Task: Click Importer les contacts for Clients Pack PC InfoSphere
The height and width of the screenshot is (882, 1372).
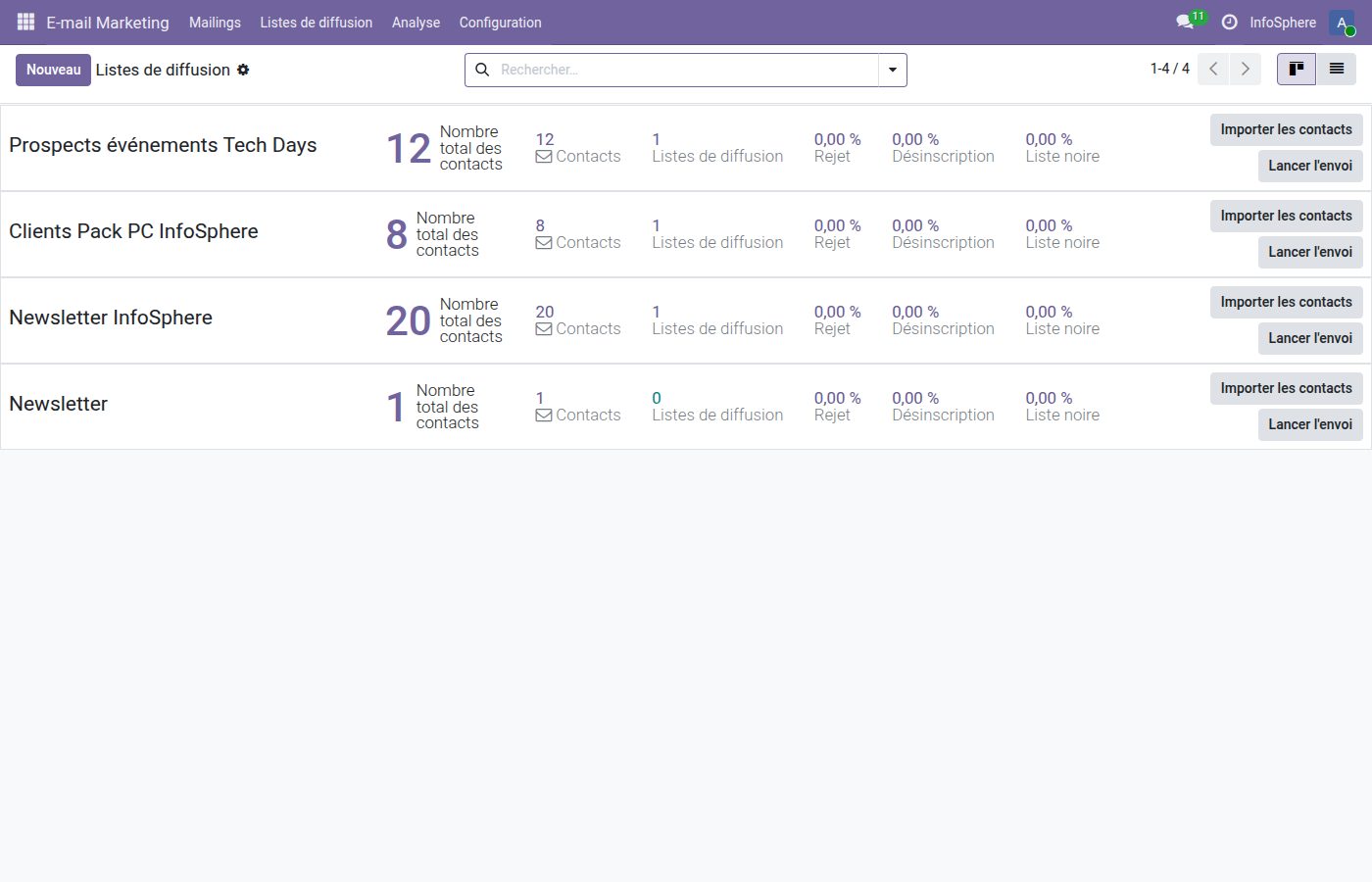Action: click(x=1286, y=216)
